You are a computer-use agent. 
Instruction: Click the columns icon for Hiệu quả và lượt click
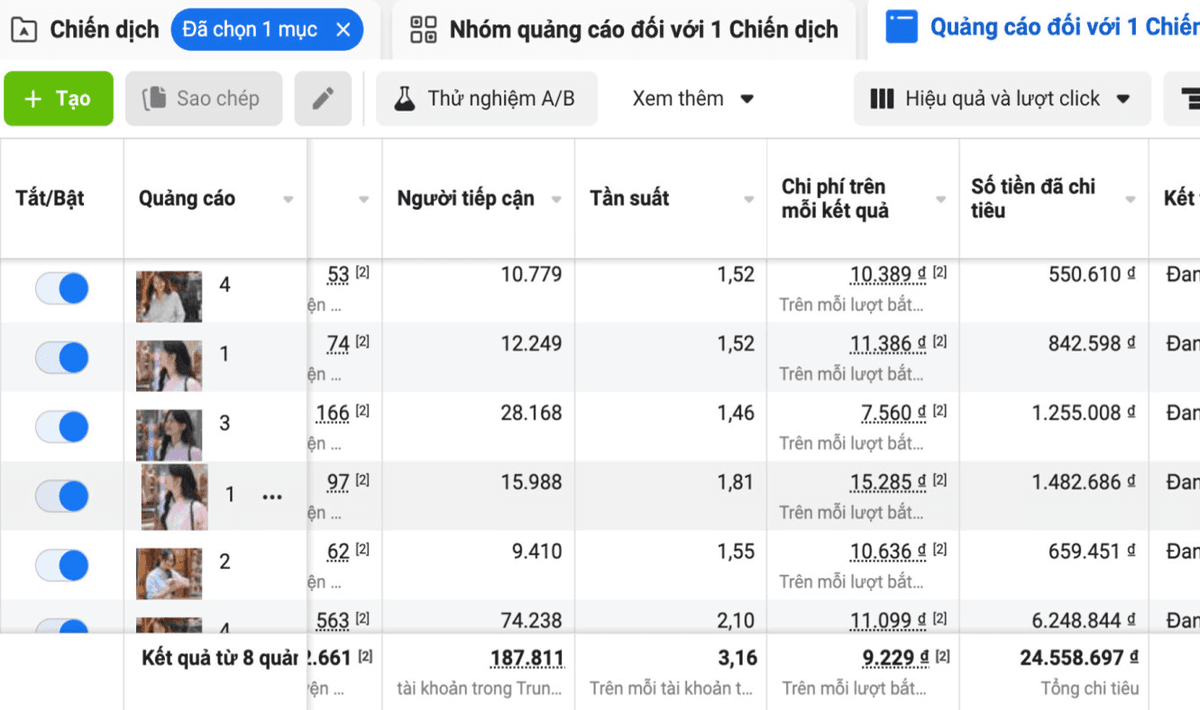pos(882,98)
